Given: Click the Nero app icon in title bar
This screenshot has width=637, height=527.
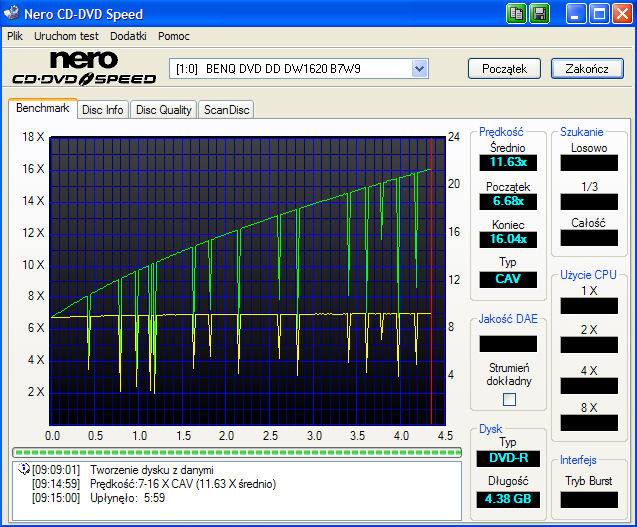Looking at the screenshot, I should click(x=11, y=13).
